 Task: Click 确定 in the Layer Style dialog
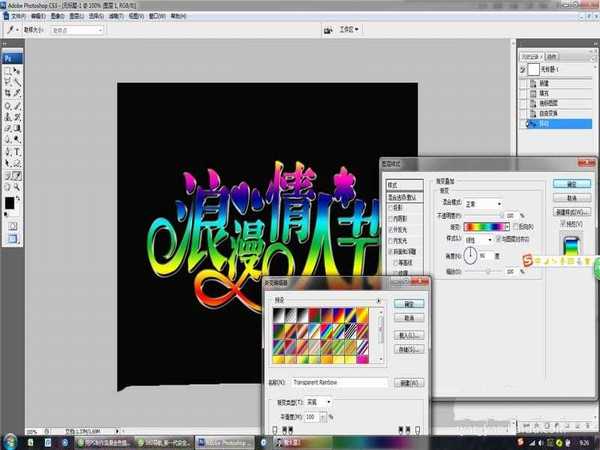(572, 184)
